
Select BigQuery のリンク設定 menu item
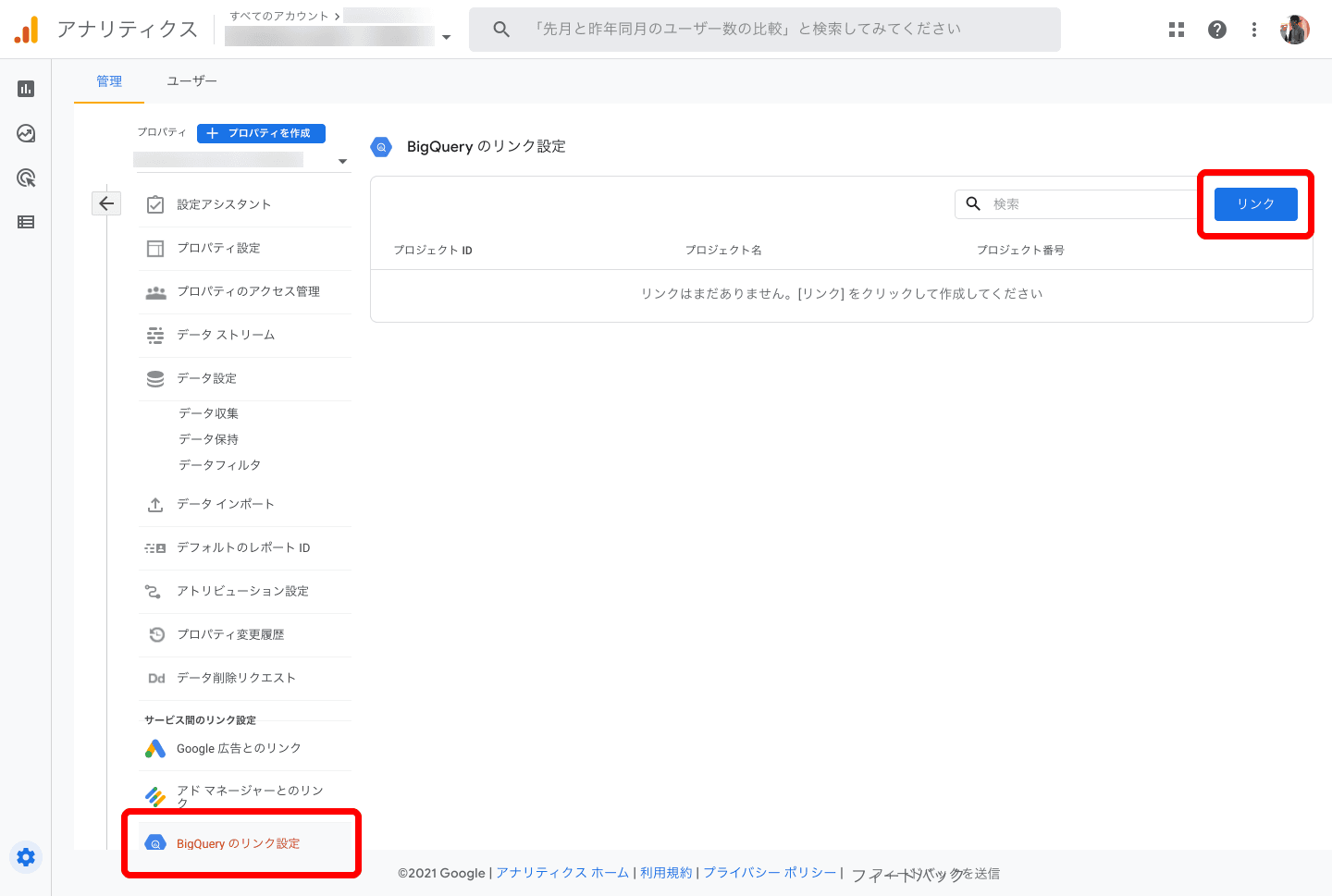(x=238, y=843)
